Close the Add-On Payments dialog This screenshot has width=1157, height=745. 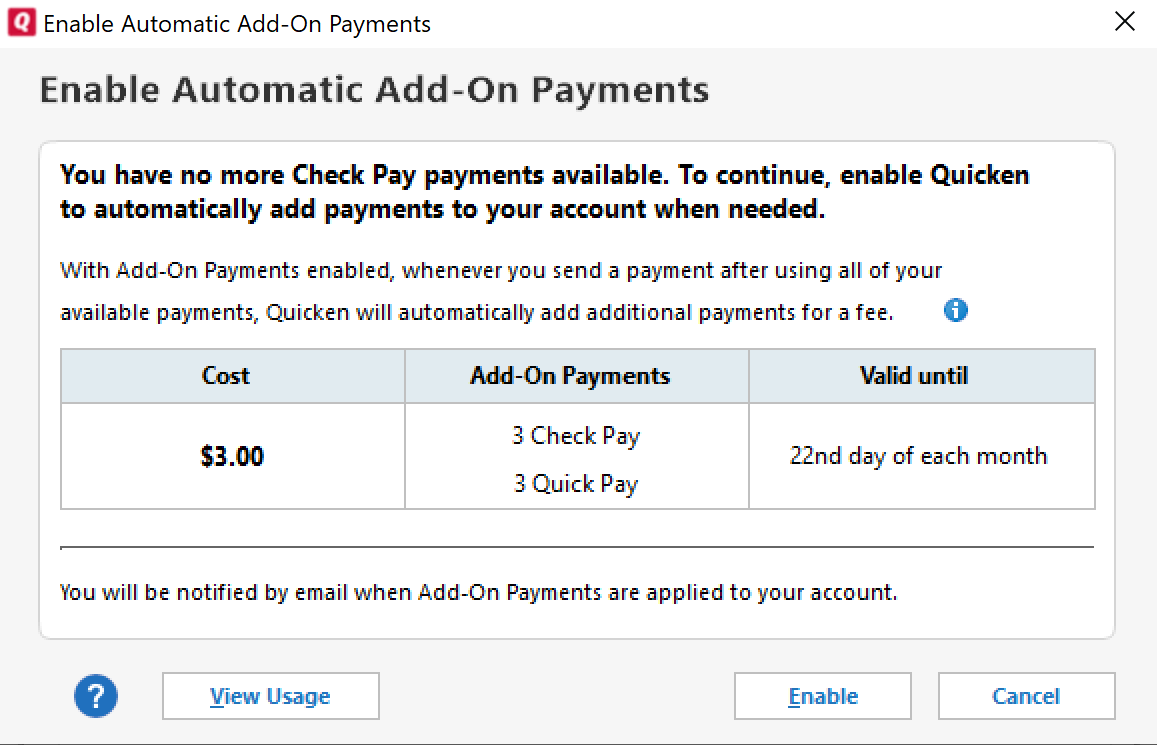(x=1125, y=21)
